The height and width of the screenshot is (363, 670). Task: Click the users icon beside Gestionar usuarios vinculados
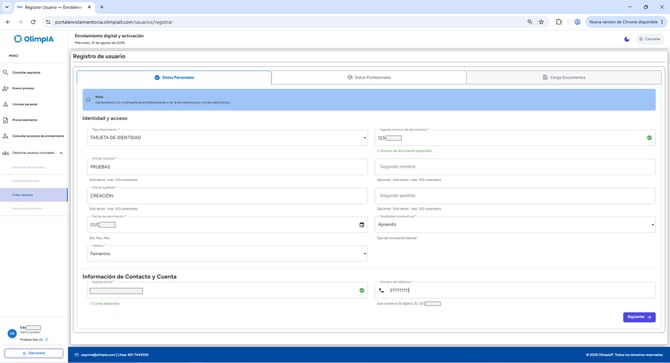coord(6,153)
